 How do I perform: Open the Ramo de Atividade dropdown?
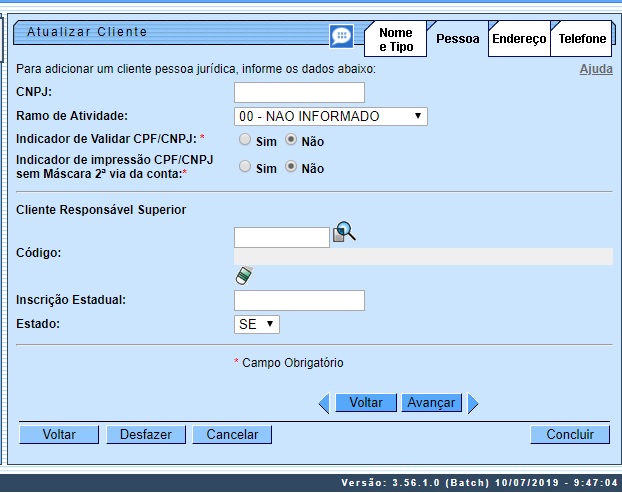(330, 117)
